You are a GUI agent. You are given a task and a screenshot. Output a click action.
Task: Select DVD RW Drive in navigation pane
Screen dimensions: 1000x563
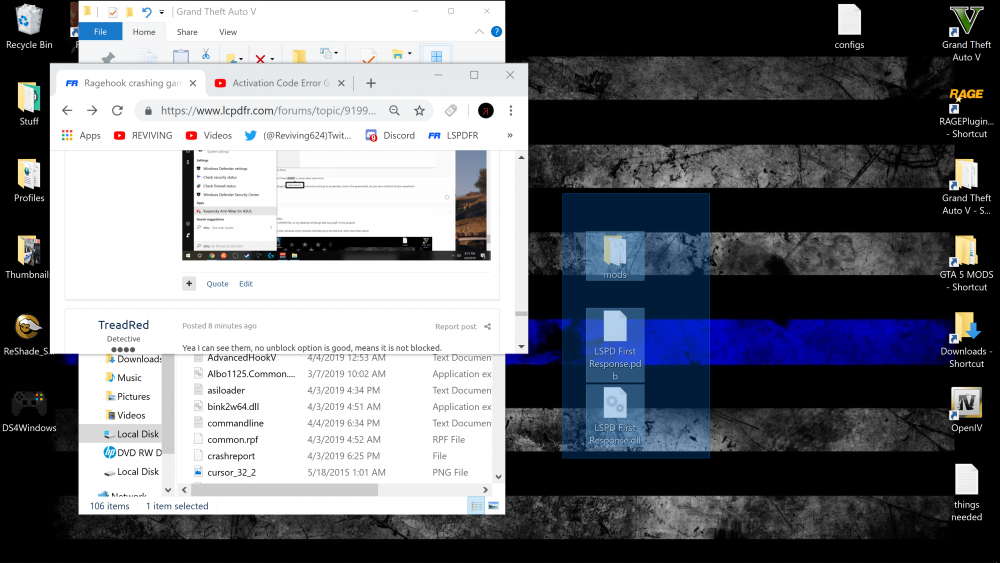point(131,452)
